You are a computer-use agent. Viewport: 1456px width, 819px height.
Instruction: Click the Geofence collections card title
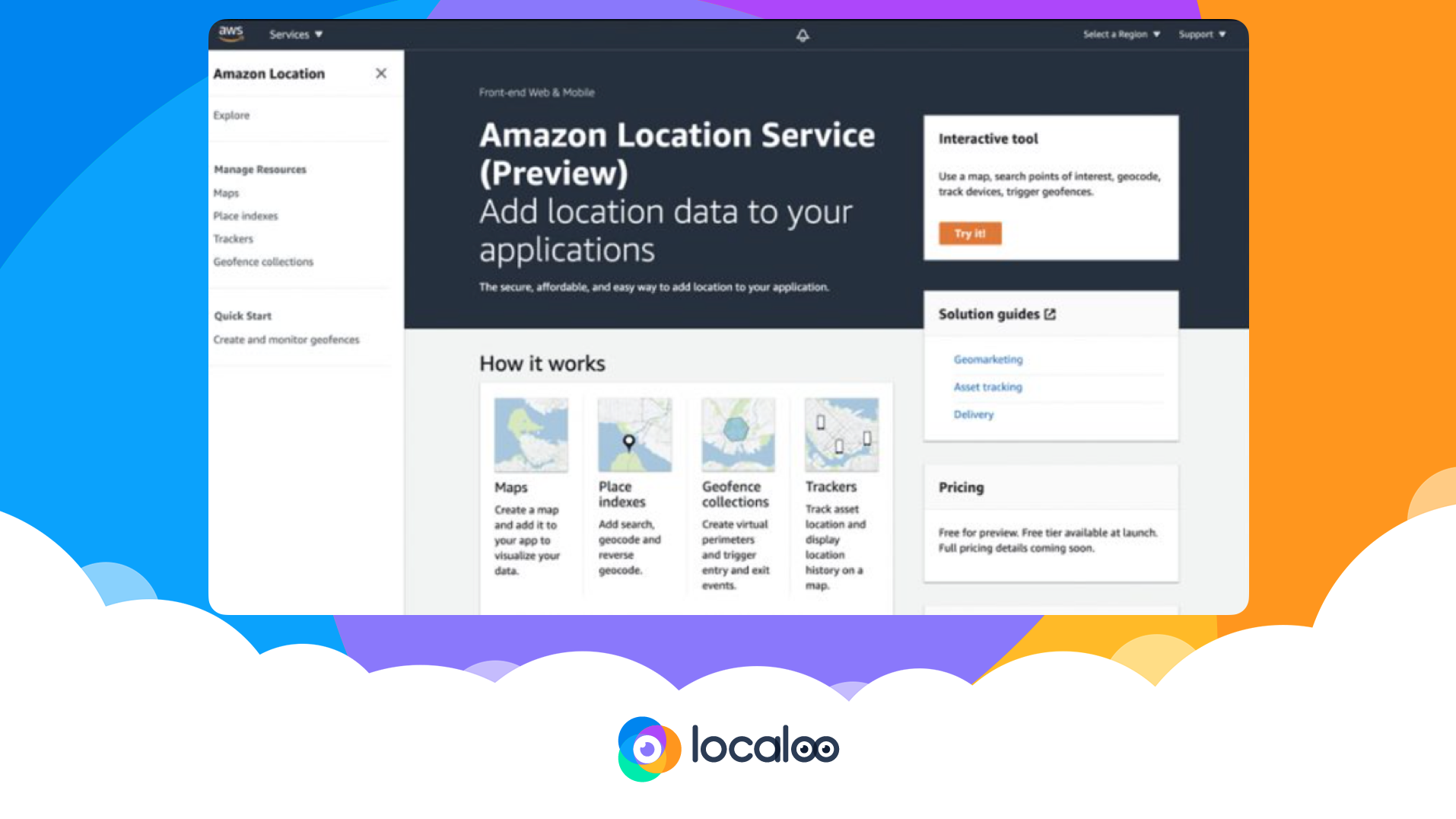[x=735, y=494]
